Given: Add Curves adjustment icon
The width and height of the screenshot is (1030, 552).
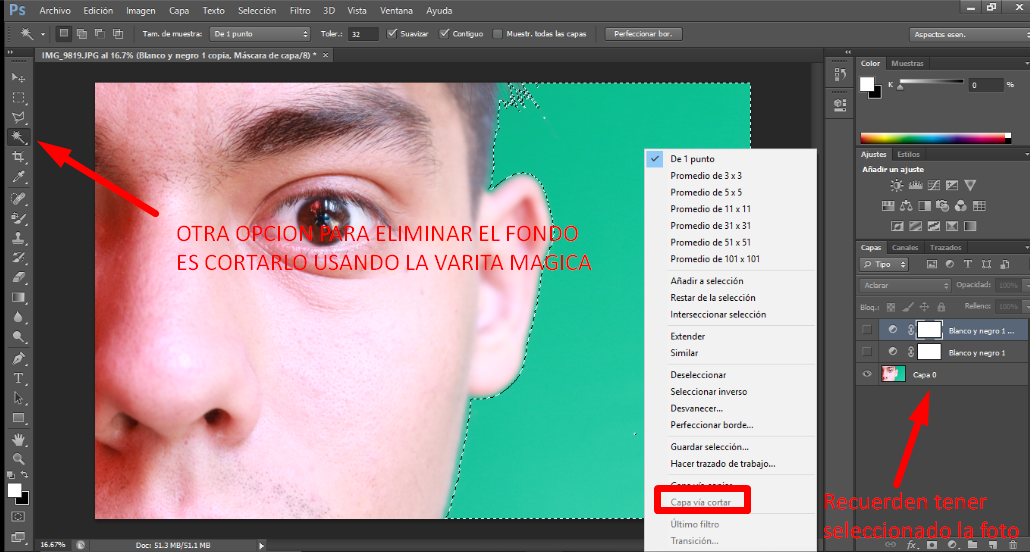Looking at the screenshot, I should click(933, 186).
